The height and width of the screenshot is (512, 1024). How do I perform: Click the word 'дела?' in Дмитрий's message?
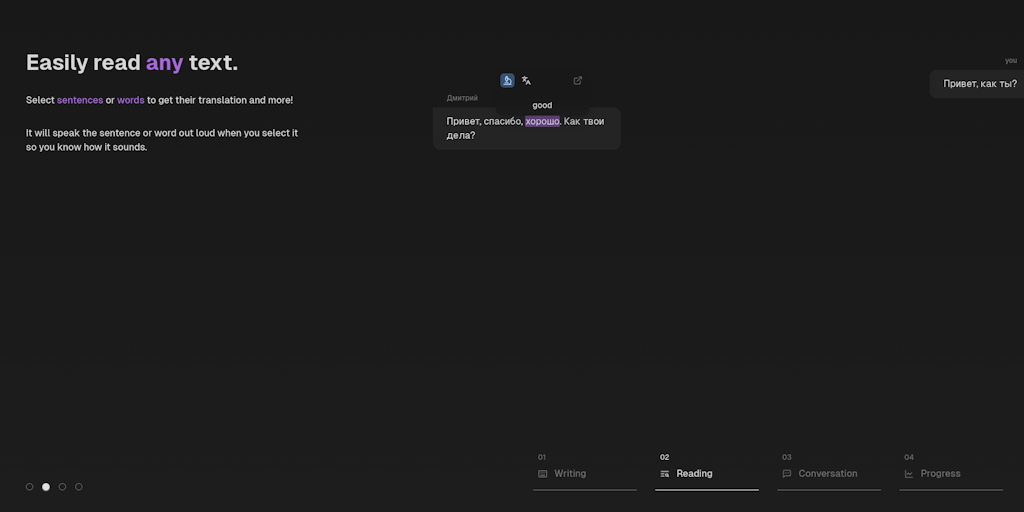(460, 136)
